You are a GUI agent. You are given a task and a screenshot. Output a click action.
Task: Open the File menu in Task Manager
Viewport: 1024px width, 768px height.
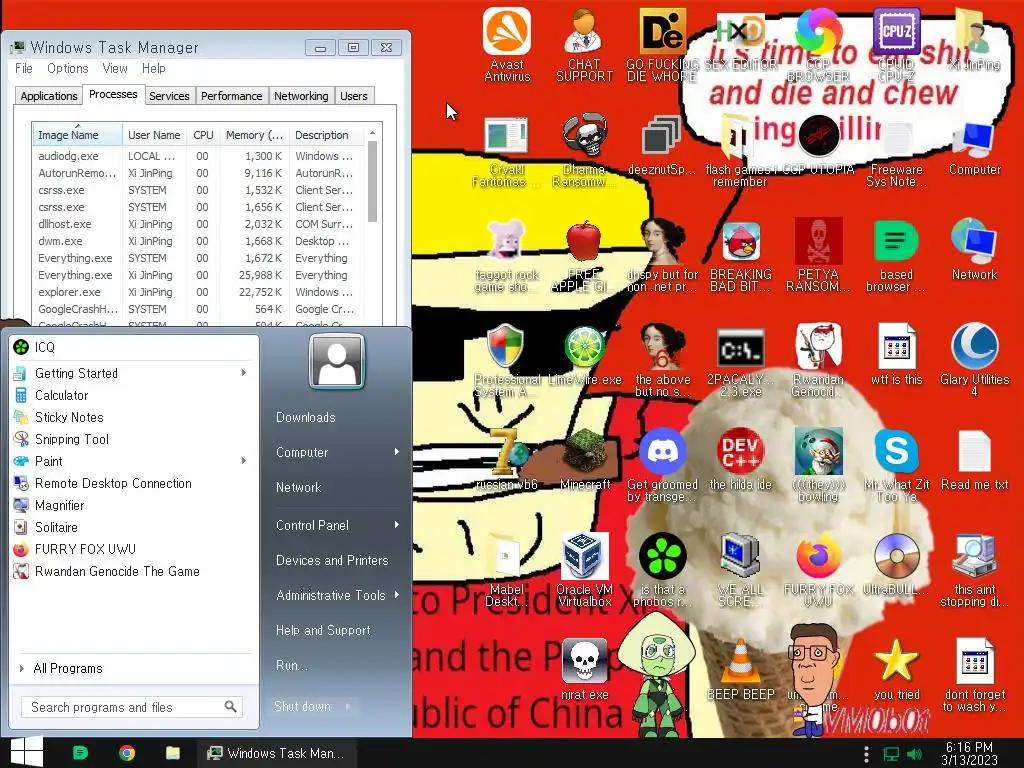click(24, 69)
